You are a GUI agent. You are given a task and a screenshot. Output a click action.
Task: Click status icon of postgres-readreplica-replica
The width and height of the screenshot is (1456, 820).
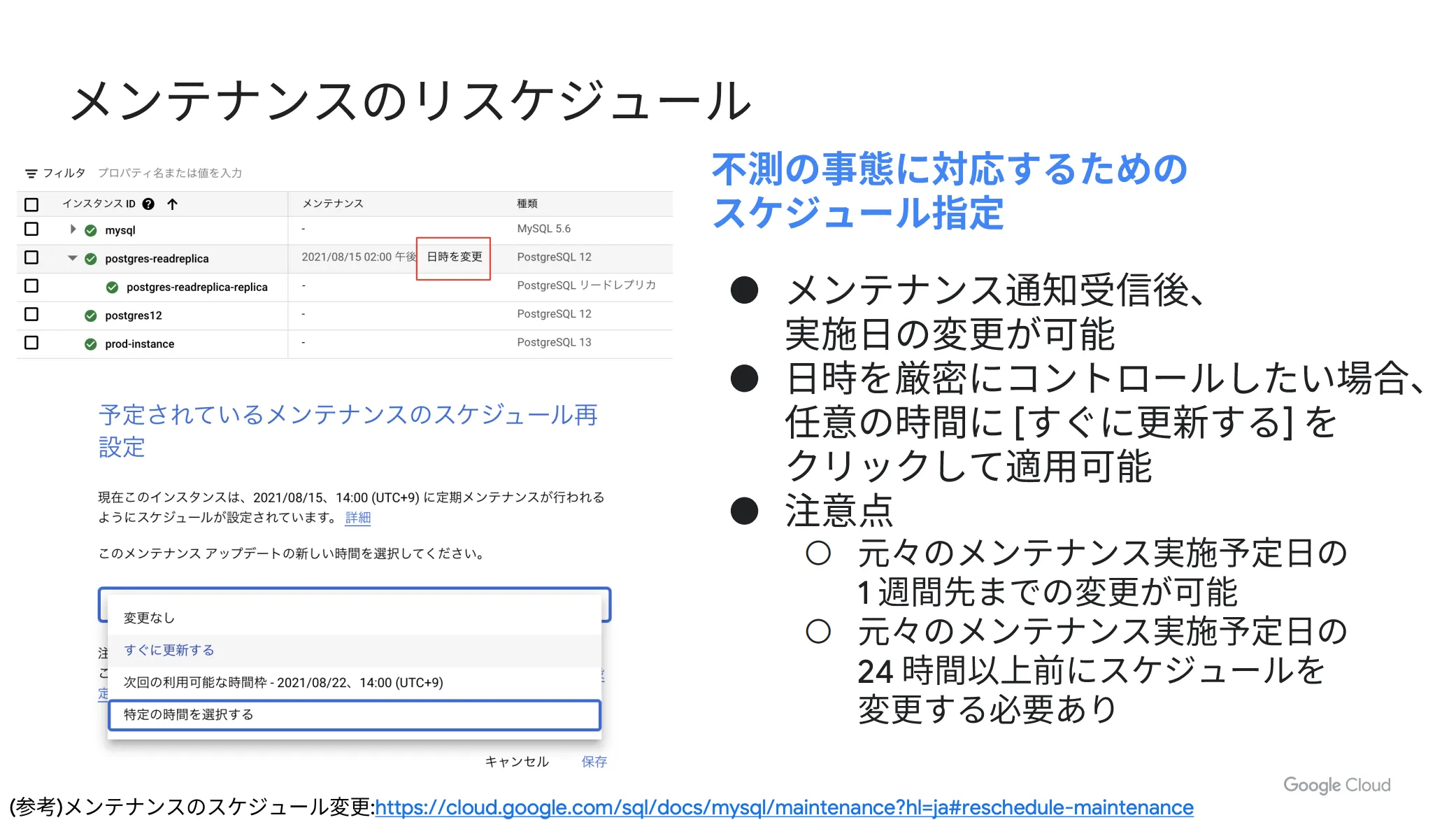coord(112,288)
